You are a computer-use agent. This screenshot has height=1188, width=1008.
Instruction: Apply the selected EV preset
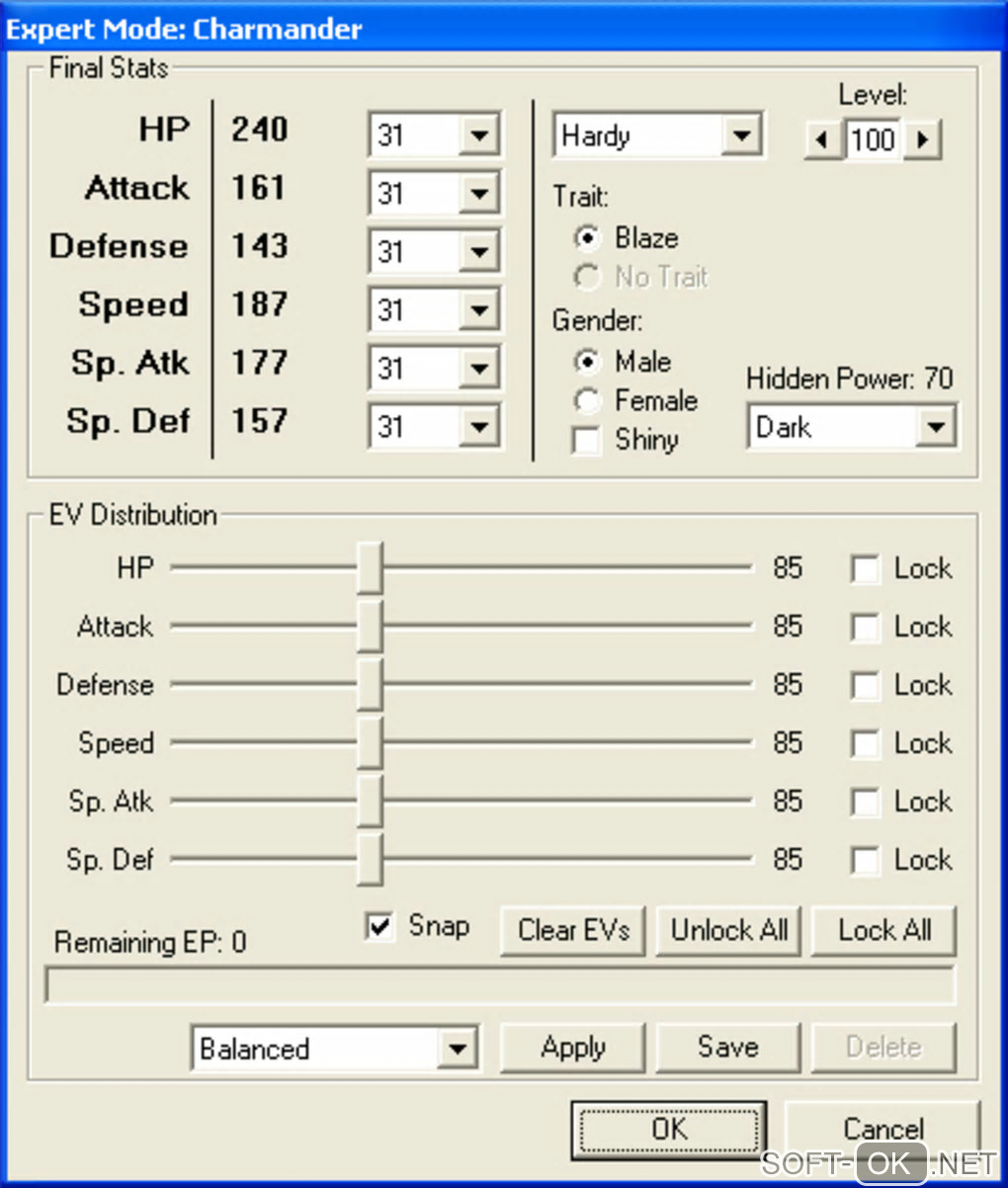tap(573, 1047)
